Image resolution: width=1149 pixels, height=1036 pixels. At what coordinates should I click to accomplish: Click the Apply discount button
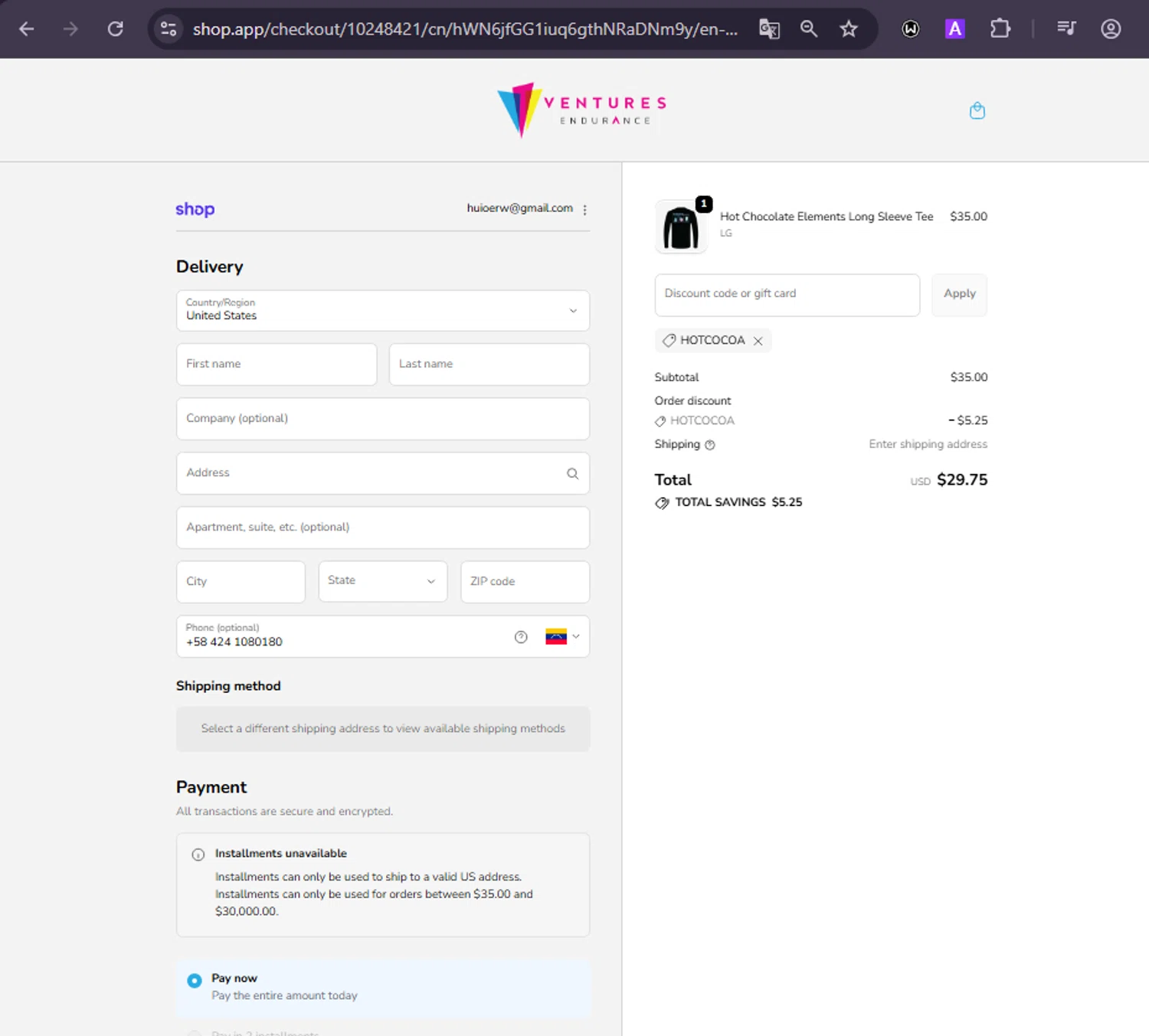(x=960, y=295)
